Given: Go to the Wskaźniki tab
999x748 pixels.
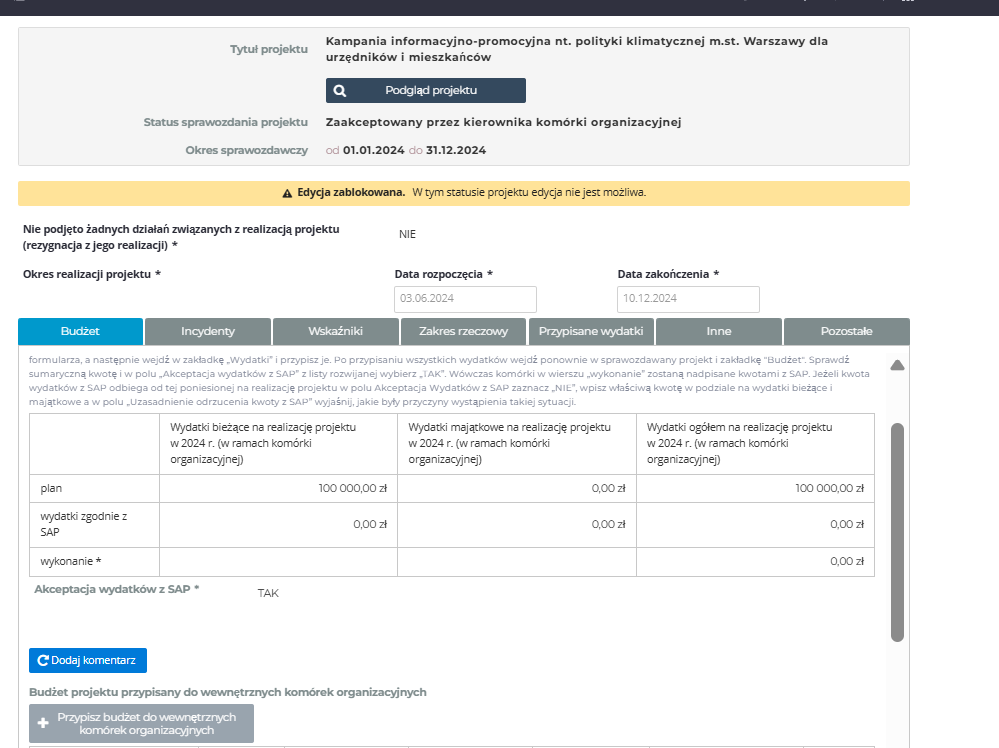Looking at the screenshot, I should (335, 331).
